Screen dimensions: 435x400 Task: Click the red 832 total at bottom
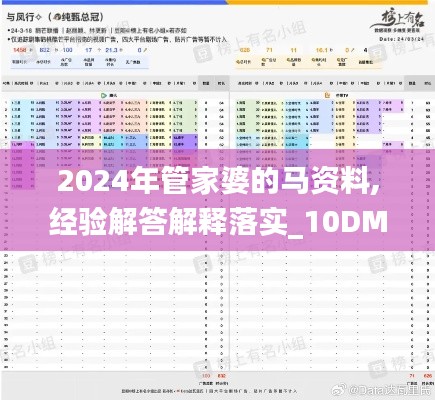click(x=221, y=376)
